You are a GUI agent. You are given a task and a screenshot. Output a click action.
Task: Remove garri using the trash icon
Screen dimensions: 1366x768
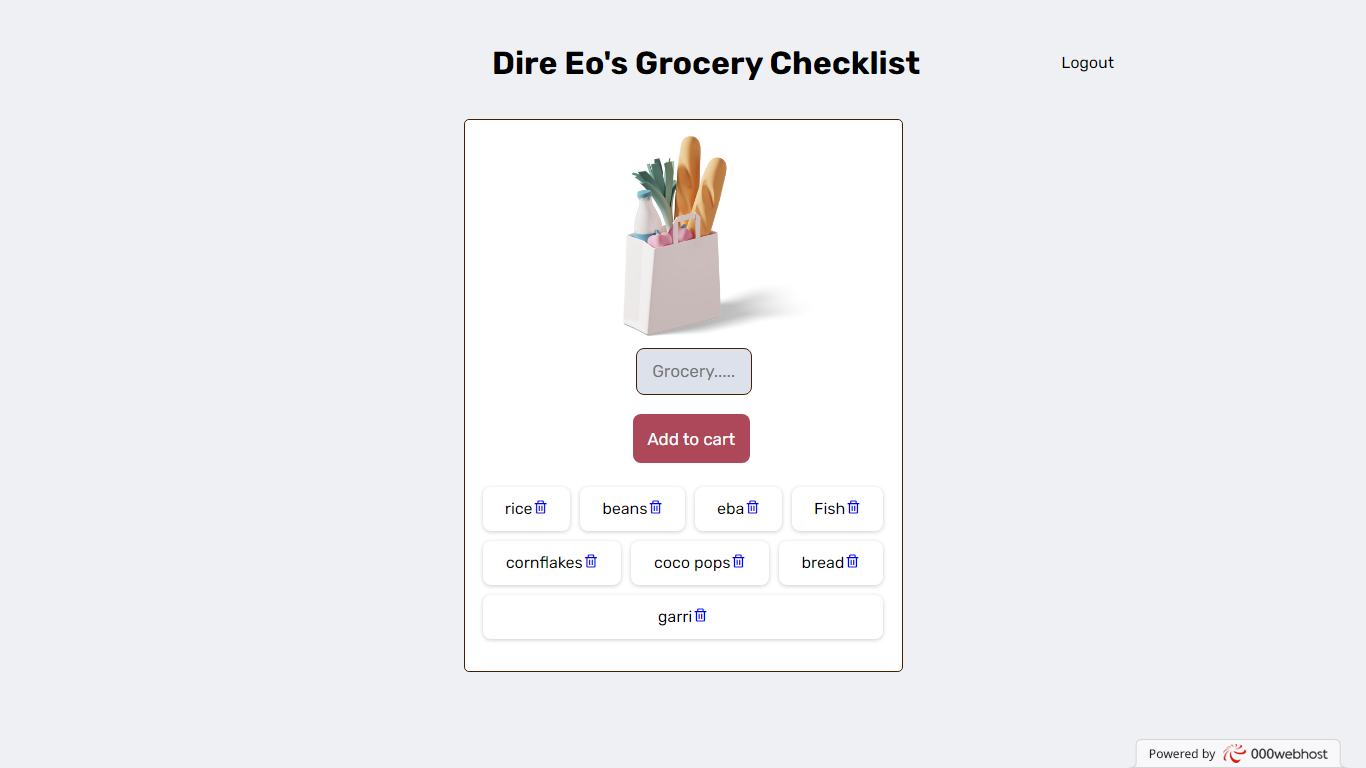701,615
